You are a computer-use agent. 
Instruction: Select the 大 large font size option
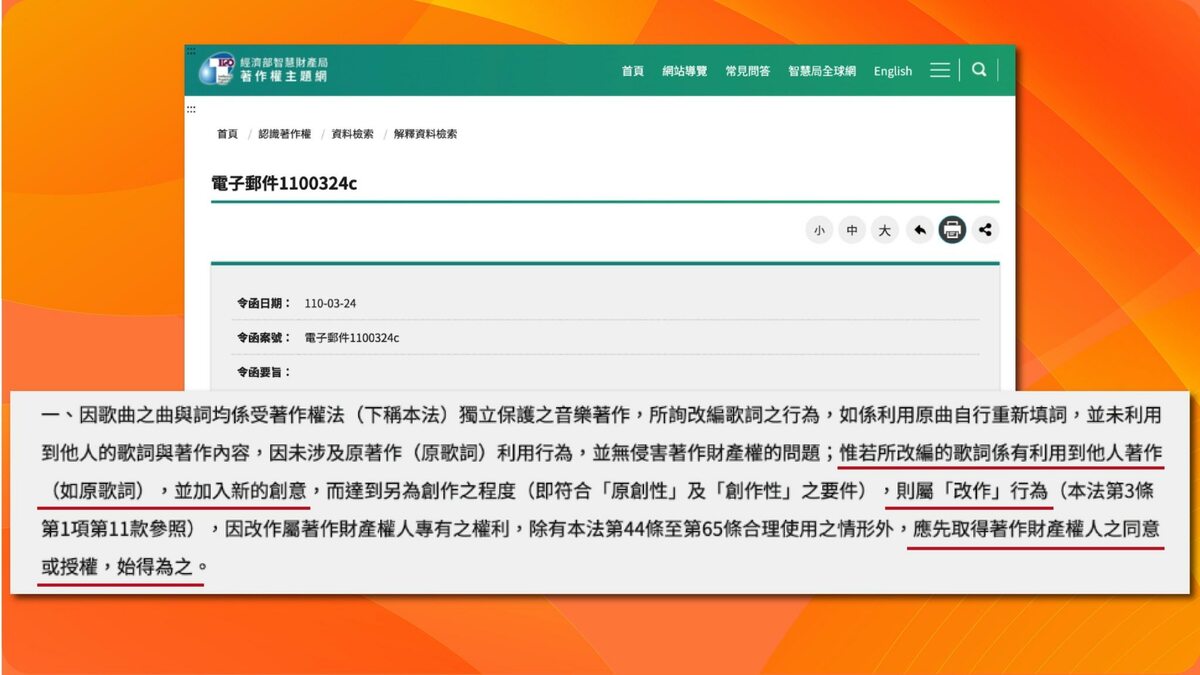pyautogui.click(x=884, y=229)
